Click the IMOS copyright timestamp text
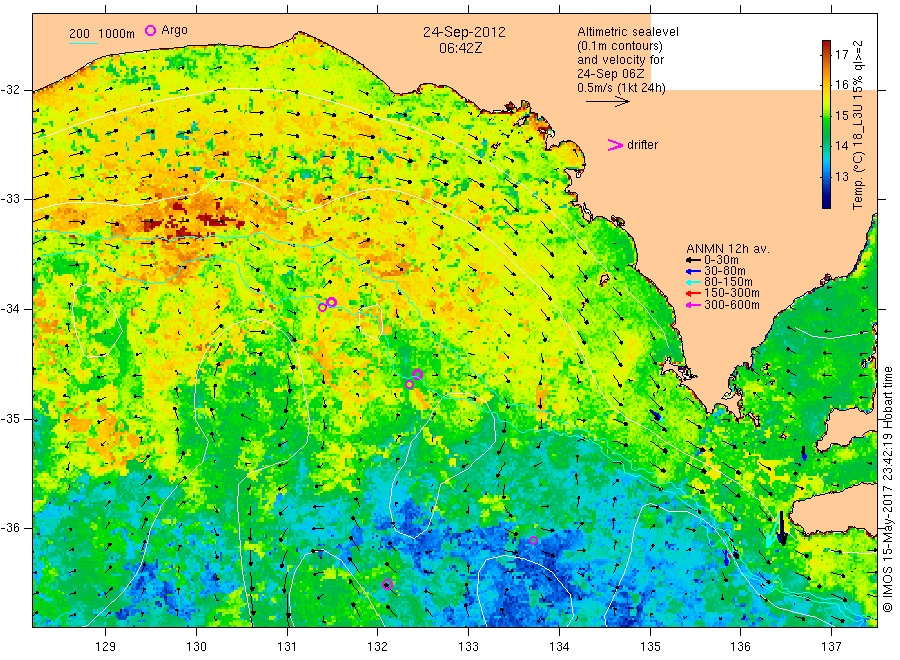Viewport: 900px width, 660px height. tap(887, 489)
